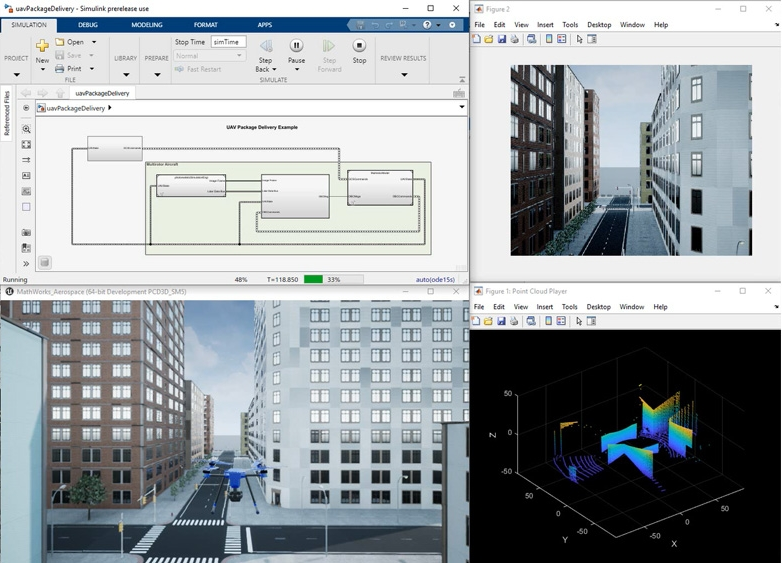Image resolution: width=782 pixels, height=563 pixels.
Task: Click New Figure icon in Point Cloud Player
Action: coord(476,321)
